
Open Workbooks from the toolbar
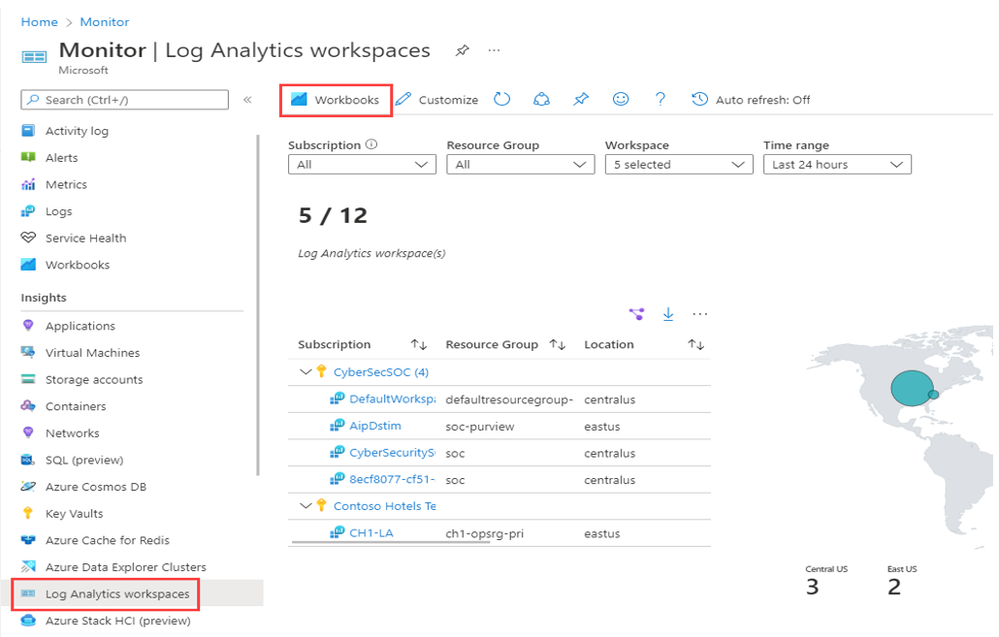(335, 100)
